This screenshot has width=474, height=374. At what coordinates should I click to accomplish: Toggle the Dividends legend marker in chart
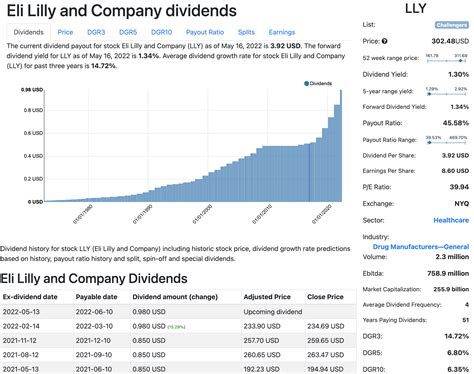(306, 83)
